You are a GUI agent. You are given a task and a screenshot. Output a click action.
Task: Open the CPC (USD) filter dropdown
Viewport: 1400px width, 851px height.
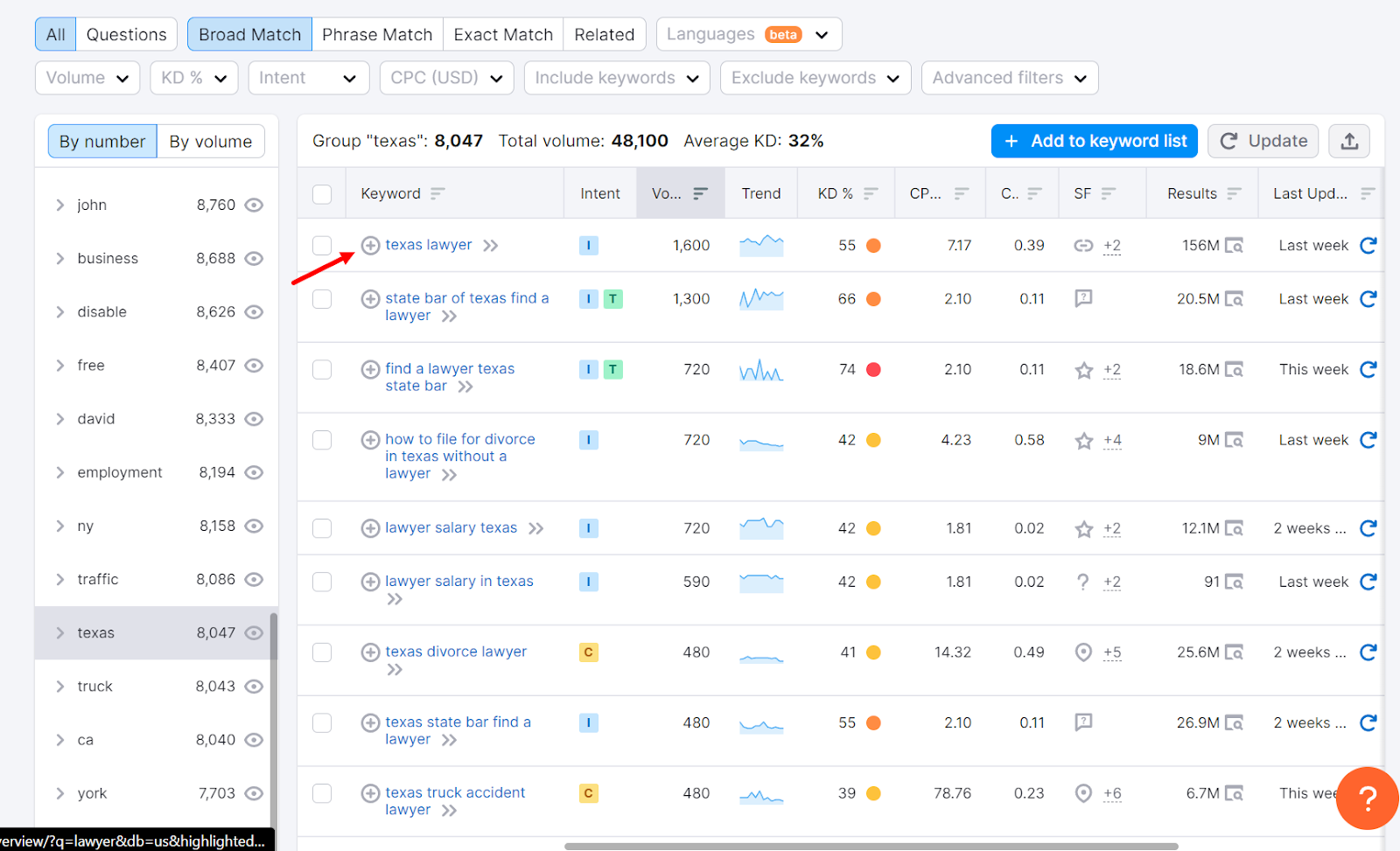[446, 78]
